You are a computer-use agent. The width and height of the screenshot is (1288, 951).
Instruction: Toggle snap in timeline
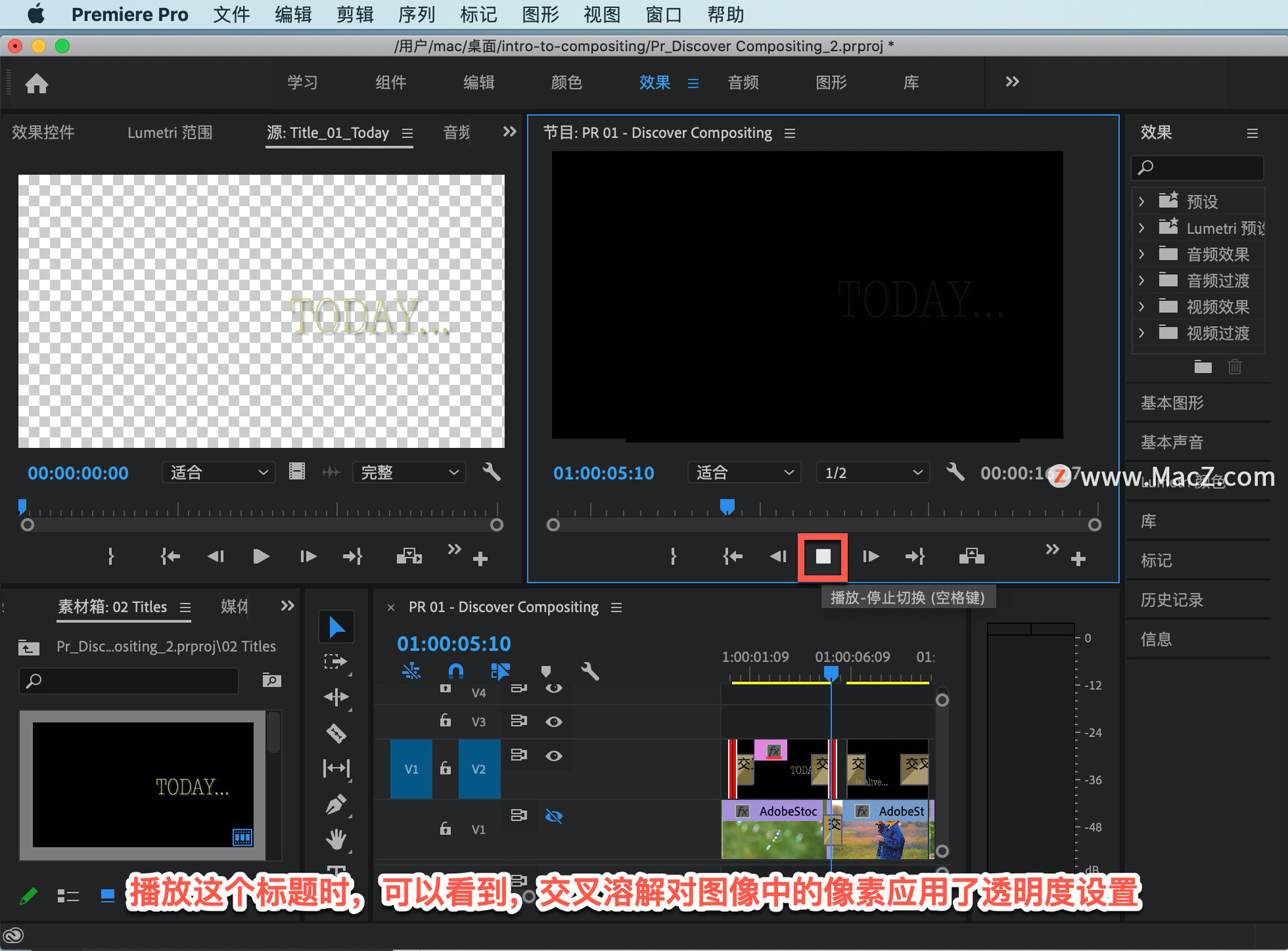click(455, 671)
